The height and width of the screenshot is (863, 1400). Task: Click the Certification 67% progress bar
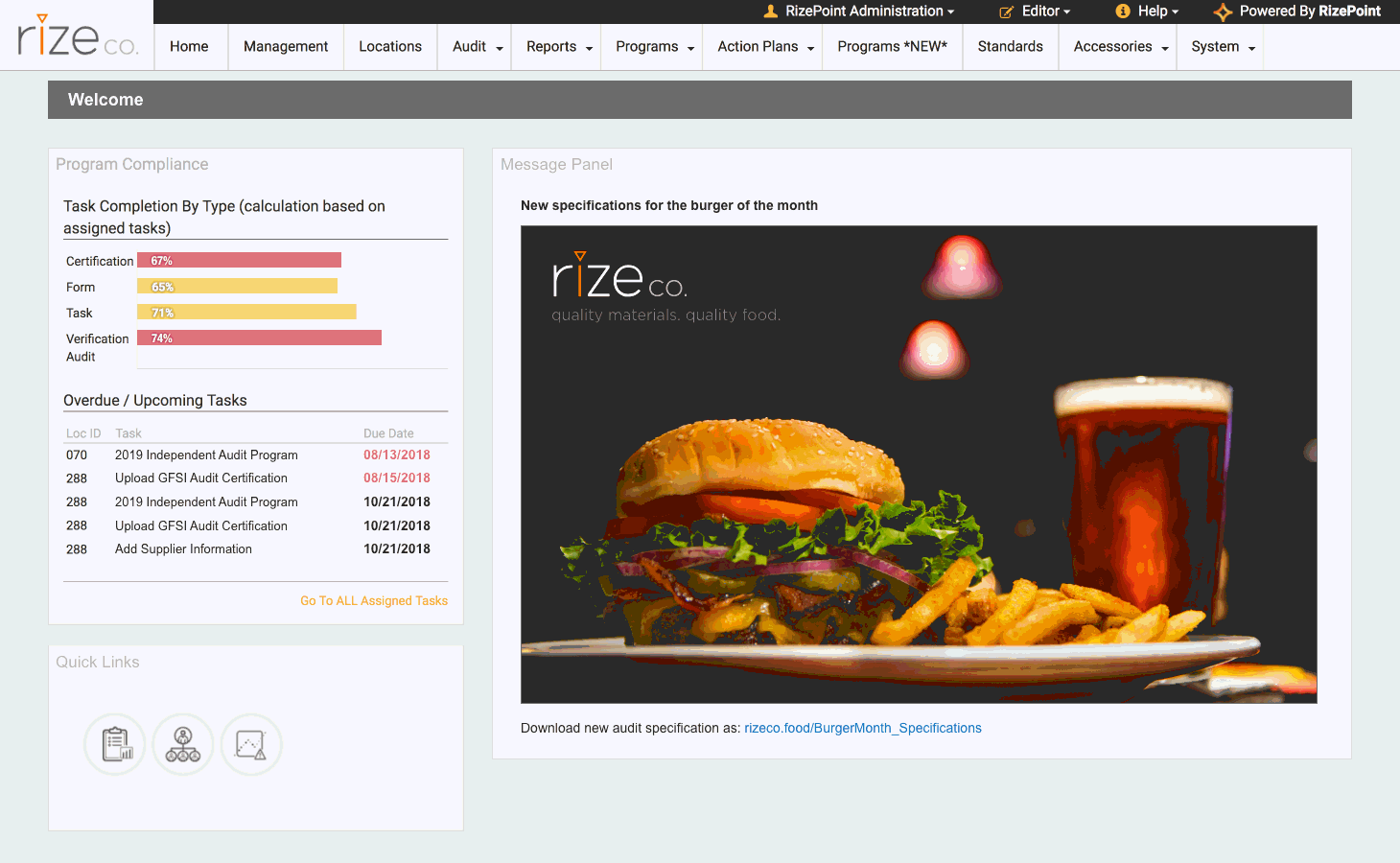point(239,261)
